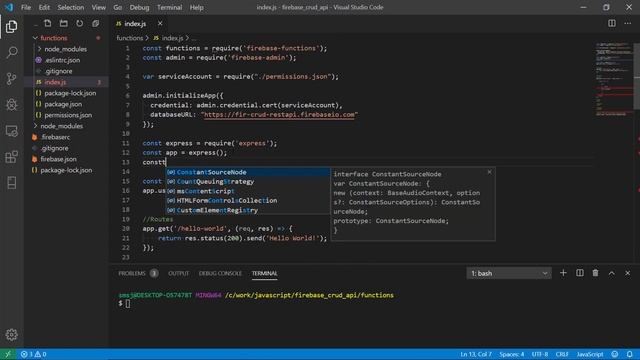Switch to the OUTPUT panel tab
The width and height of the screenshot is (640, 360).
[x=178, y=273]
